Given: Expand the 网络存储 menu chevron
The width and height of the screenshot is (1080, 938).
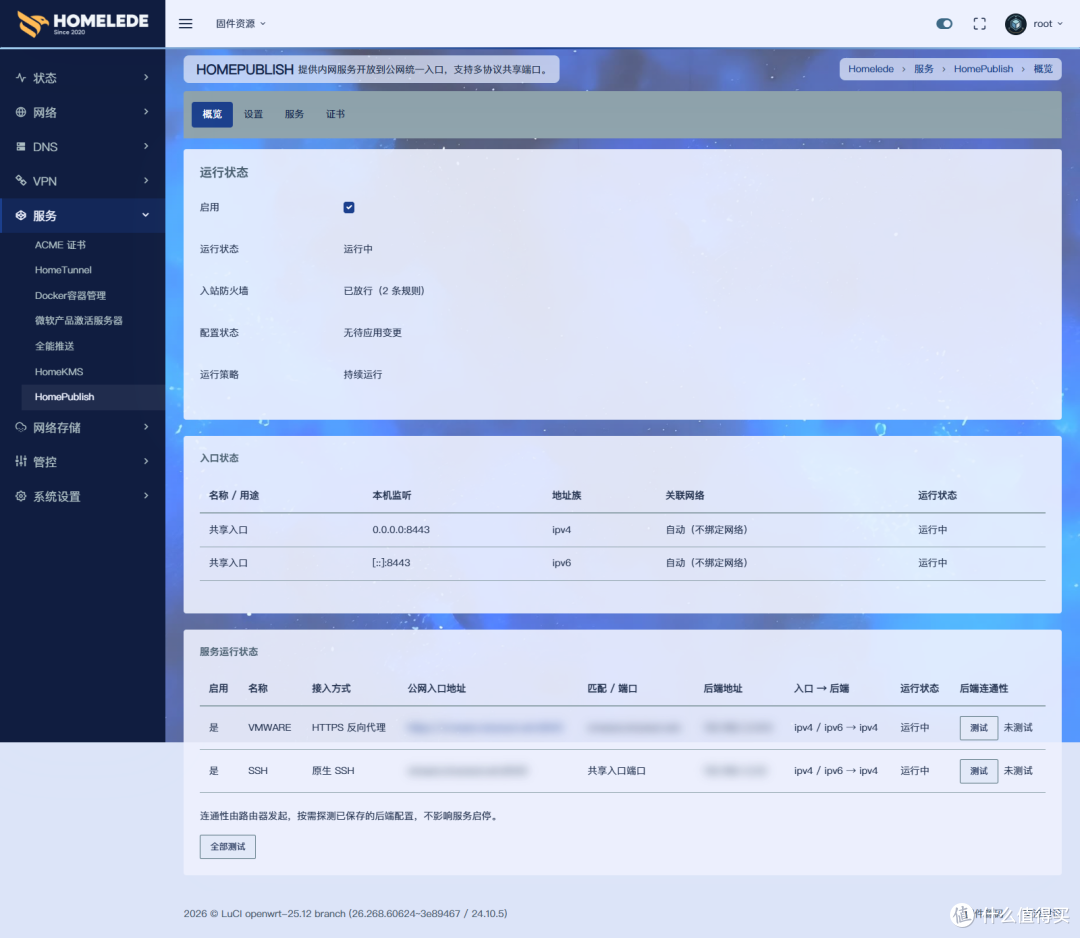Looking at the screenshot, I should click(146, 427).
